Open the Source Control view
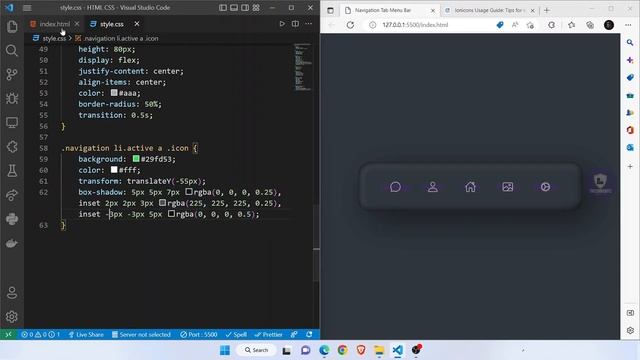 pos(12,74)
